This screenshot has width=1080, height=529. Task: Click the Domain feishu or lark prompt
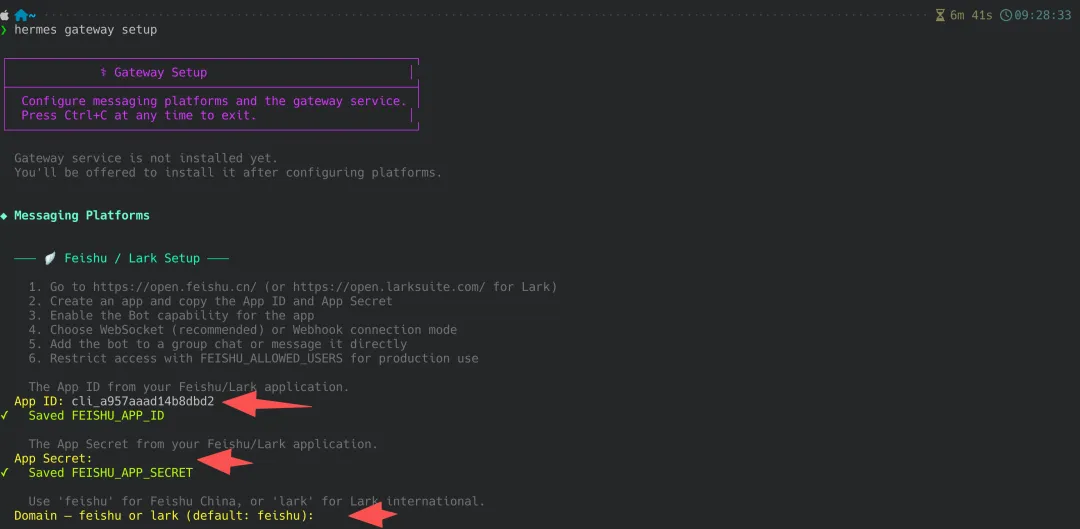(164, 515)
